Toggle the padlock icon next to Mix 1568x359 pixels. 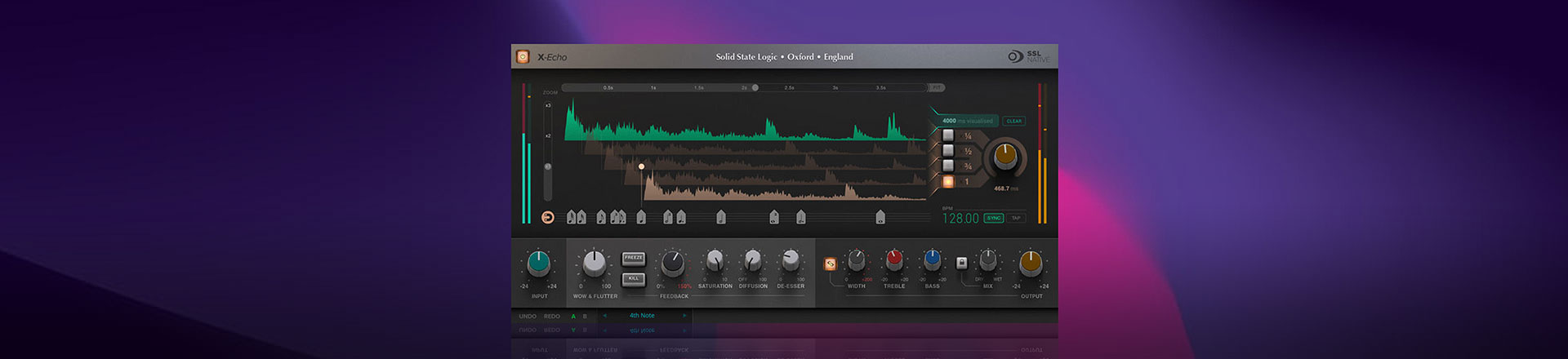click(x=961, y=263)
